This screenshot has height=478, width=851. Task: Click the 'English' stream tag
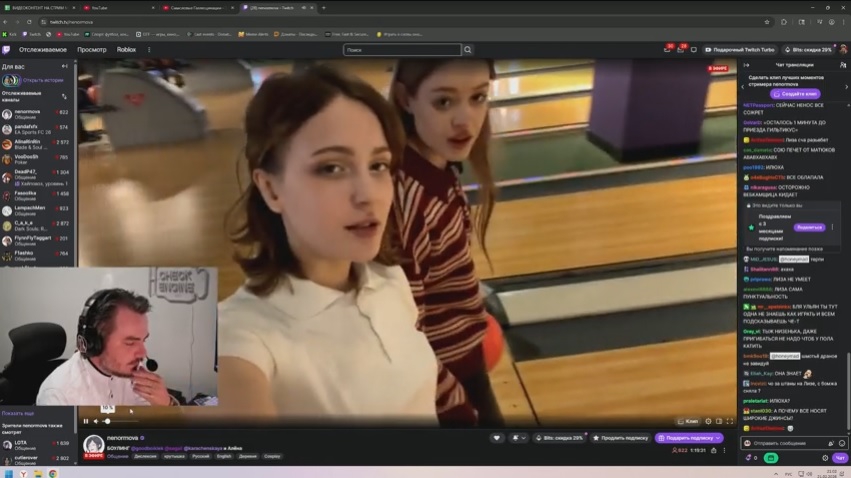tap(224, 456)
